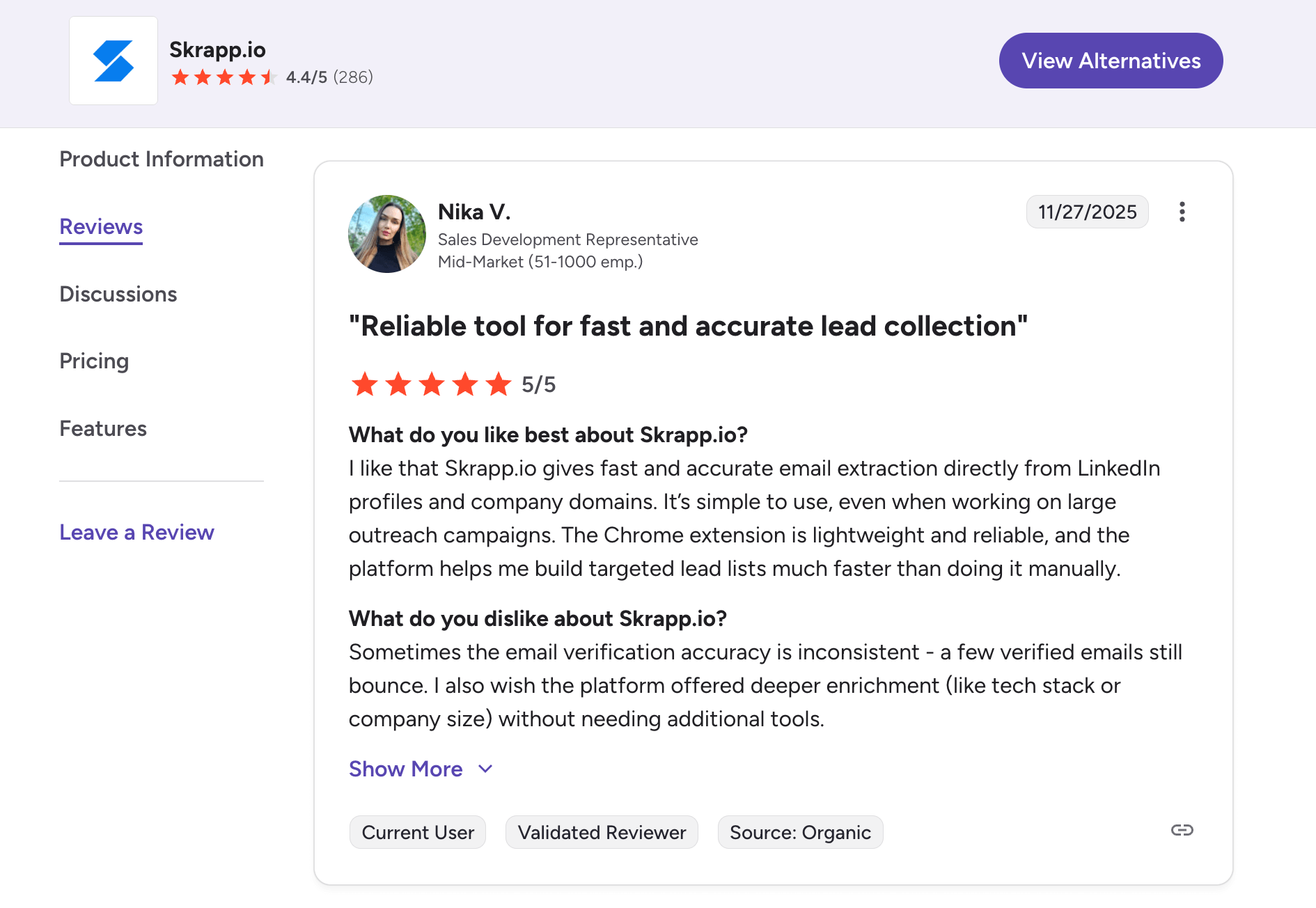Copy the review link using the link icon
Viewport: 1316px width, 908px height.
[x=1182, y=830]
